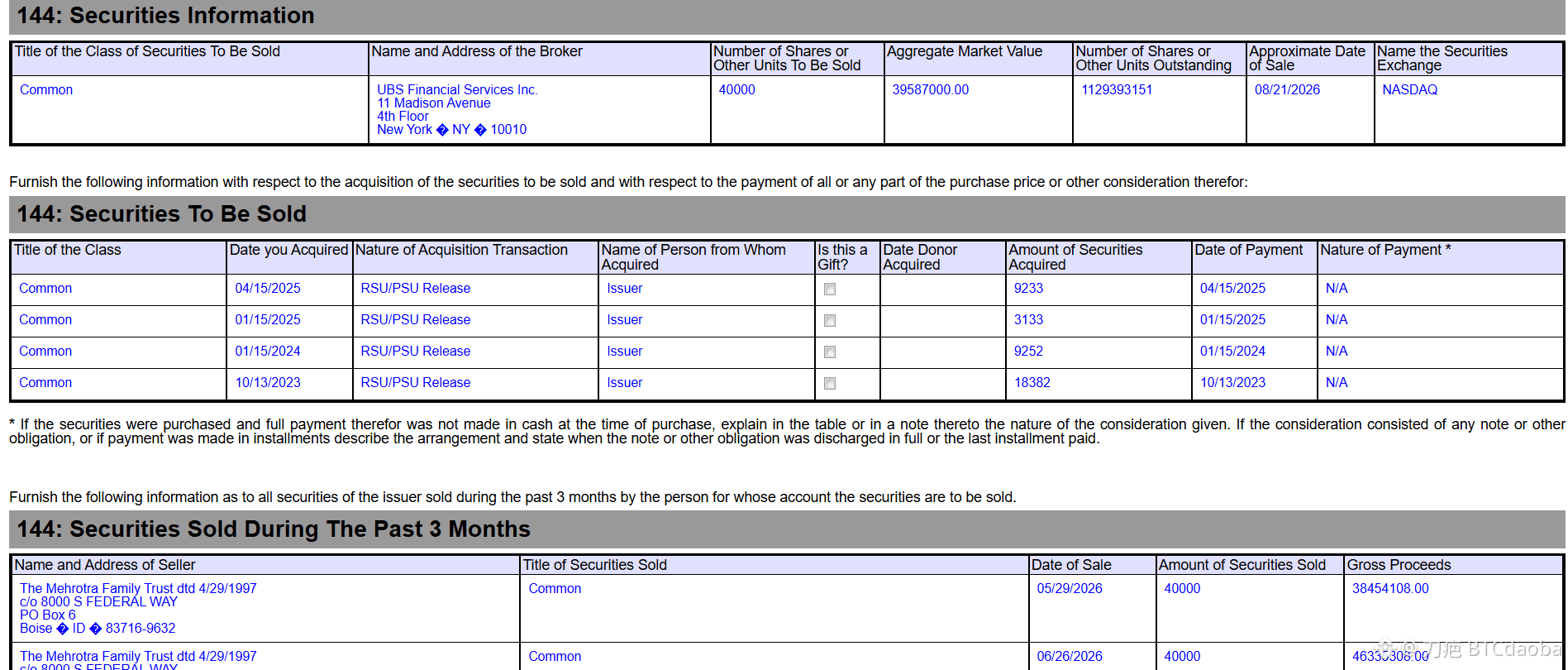Image resolution: width=1568 pixels, height=670 pixels.
Task: Select "c/o 8000 S FEDERAL WAY" in the 05/29/2026 sale row
Action: pyautogui.click(x=98, y=601)
